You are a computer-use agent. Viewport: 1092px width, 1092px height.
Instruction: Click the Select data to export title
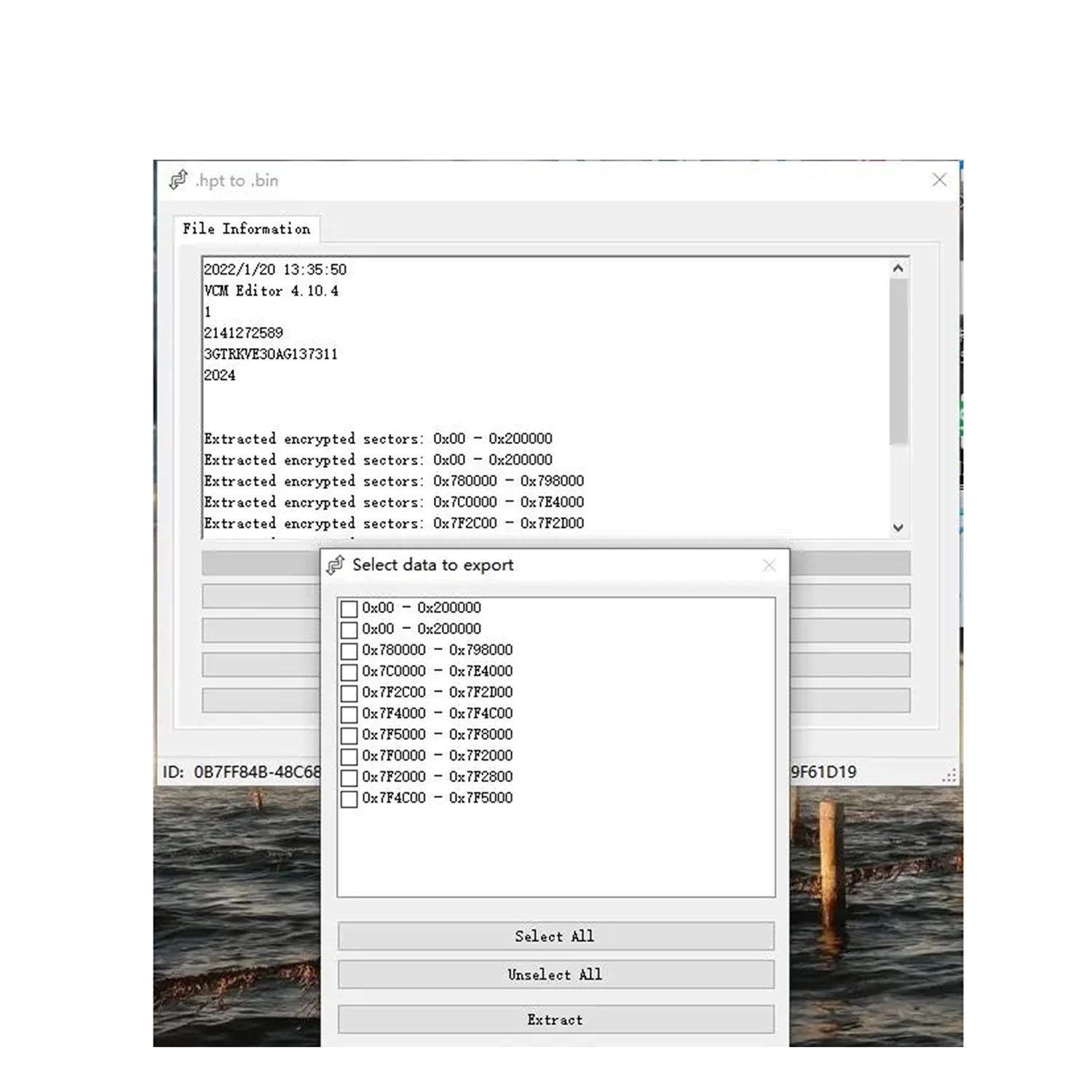click(433, 565)
